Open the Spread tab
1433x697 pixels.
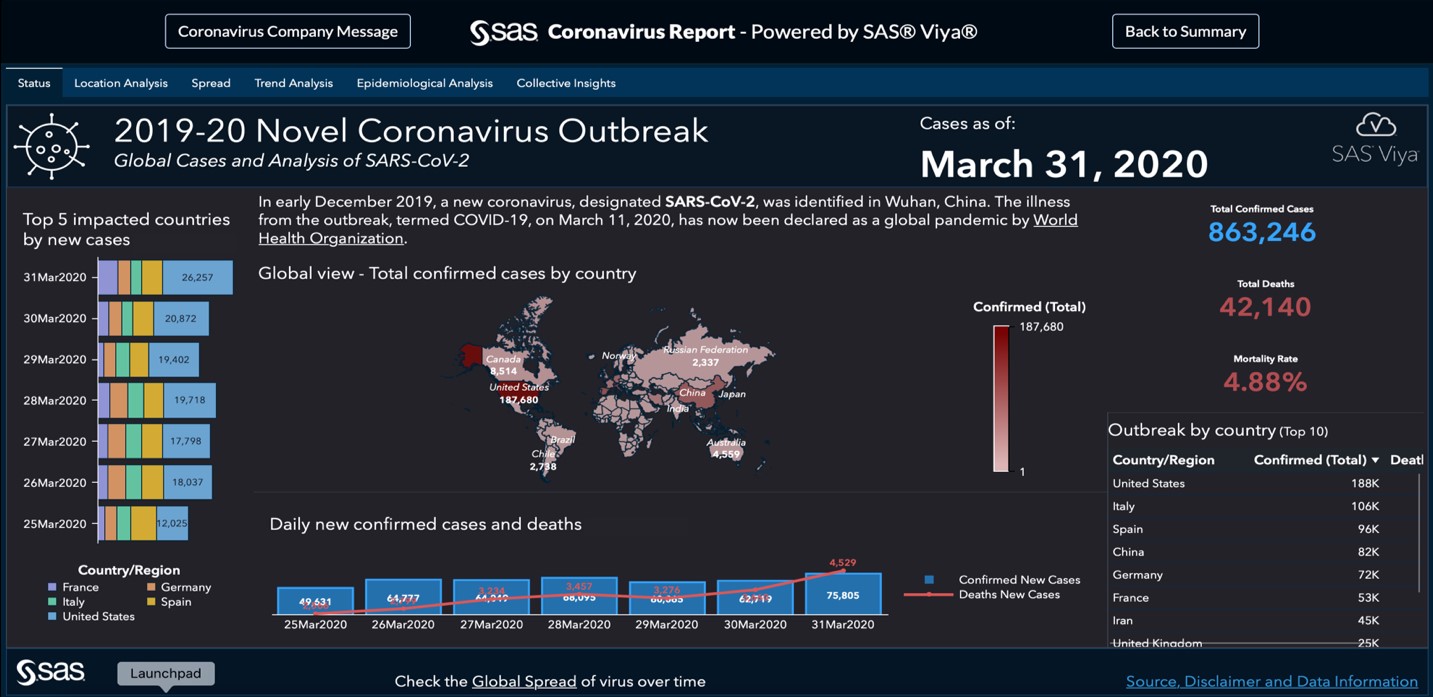(211, 83)
